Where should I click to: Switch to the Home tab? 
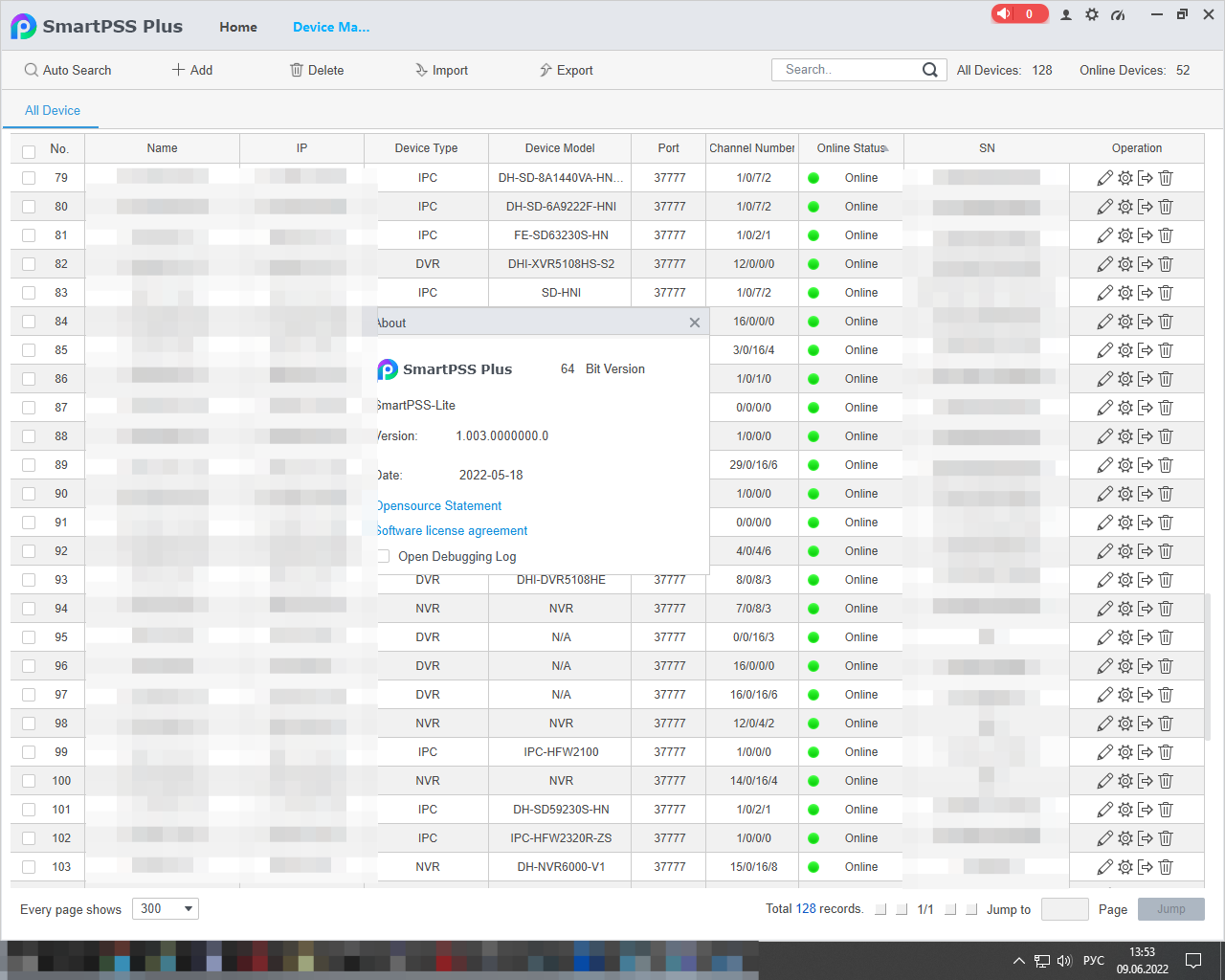point(238,27)
